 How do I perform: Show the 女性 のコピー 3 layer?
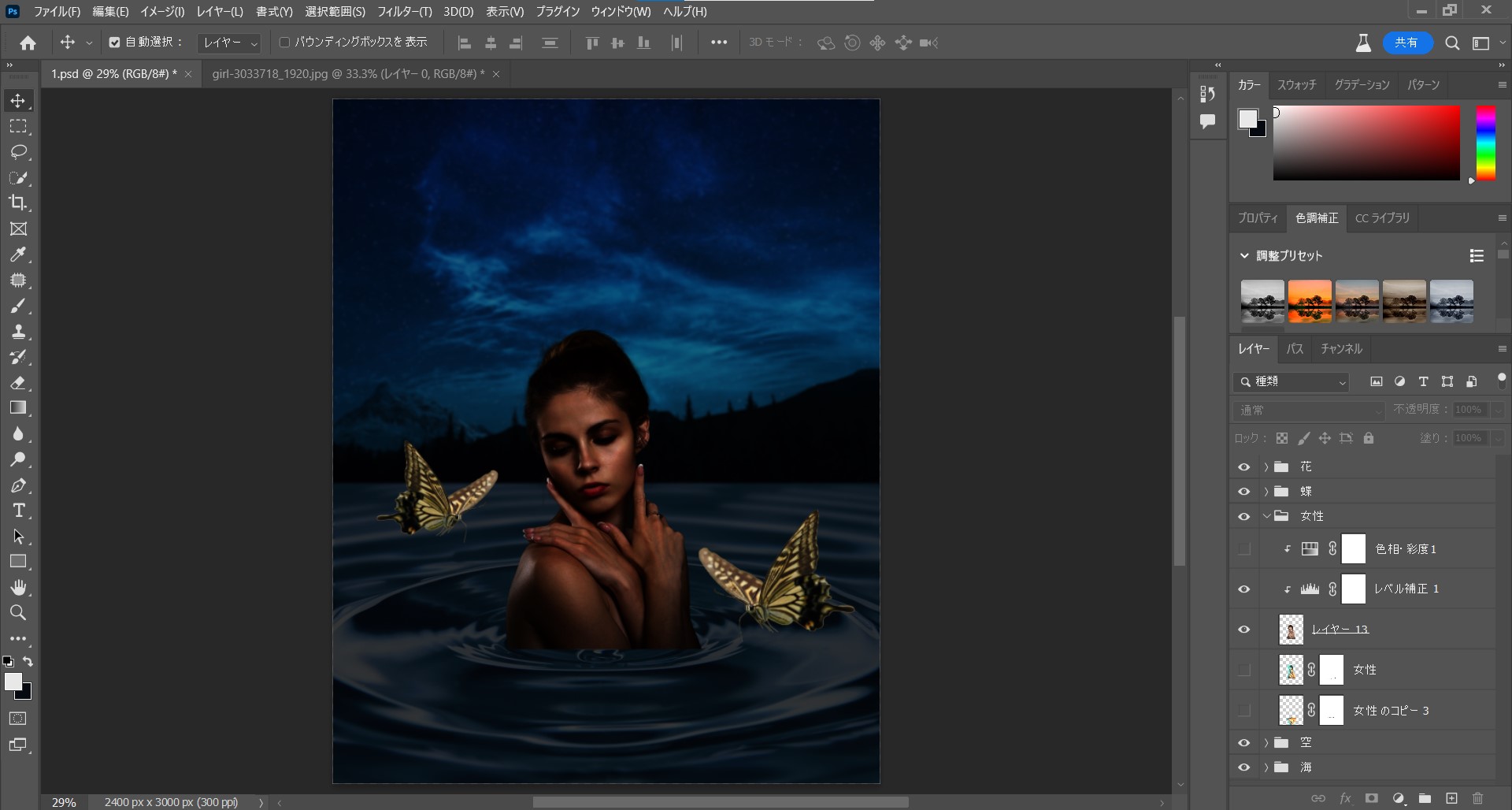click(x=1244, y=711)
